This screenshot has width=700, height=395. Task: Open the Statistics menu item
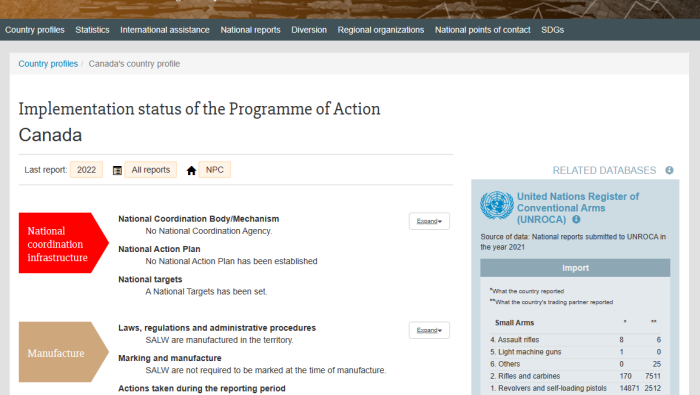(x=92, y=30)
